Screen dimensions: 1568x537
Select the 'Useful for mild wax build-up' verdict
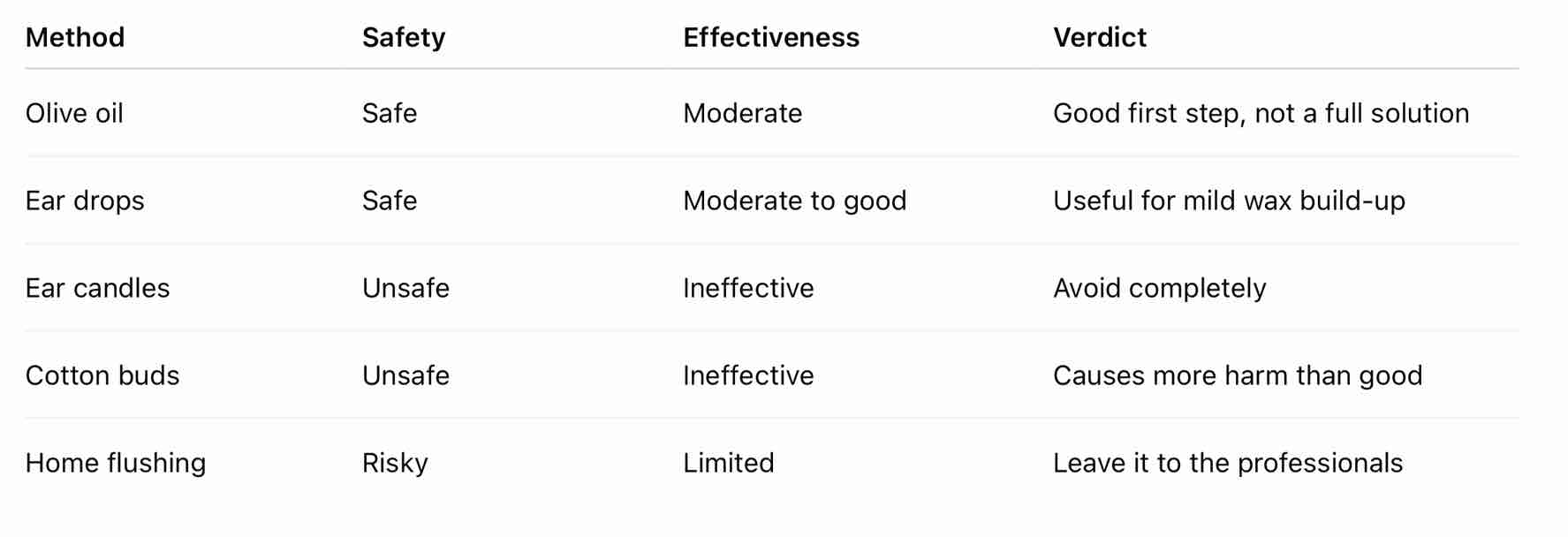(1229, 200)
